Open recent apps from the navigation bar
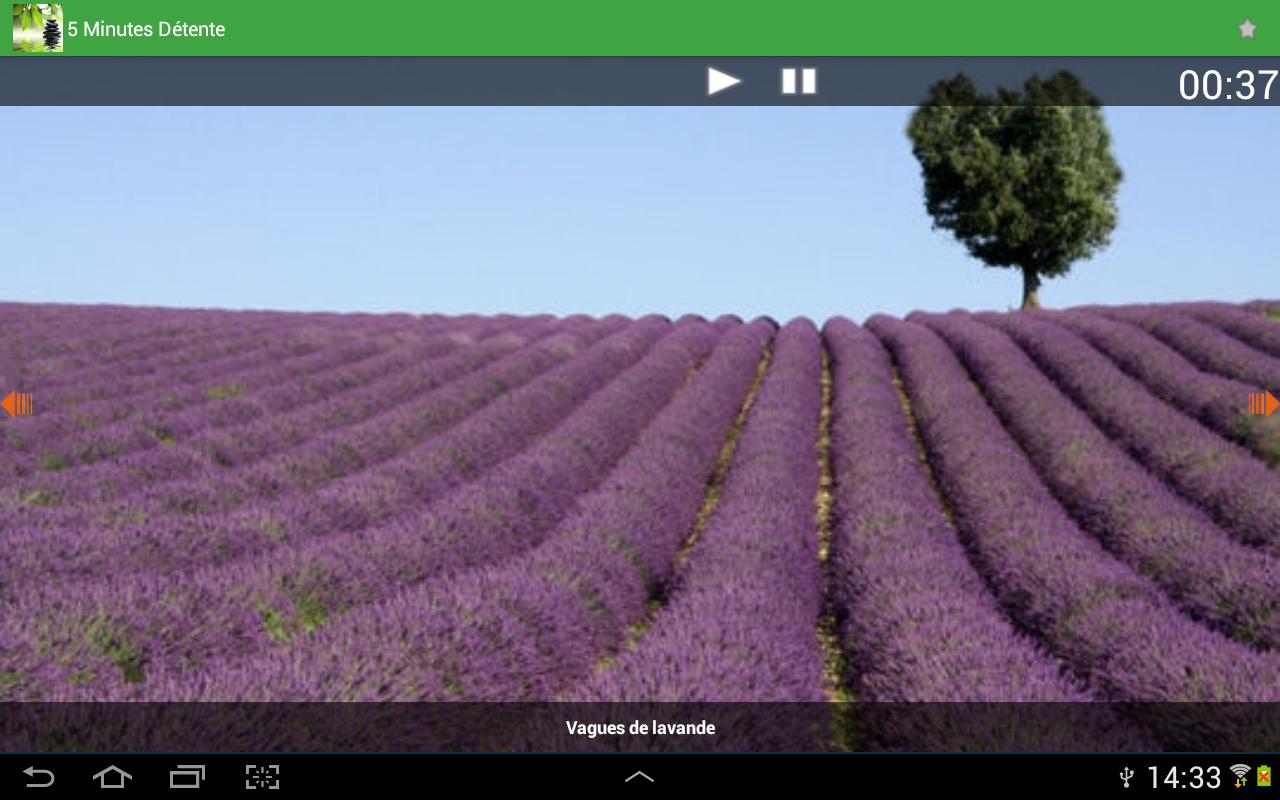The width and height of the screenshot is (1280, 800). pos(186,776)
